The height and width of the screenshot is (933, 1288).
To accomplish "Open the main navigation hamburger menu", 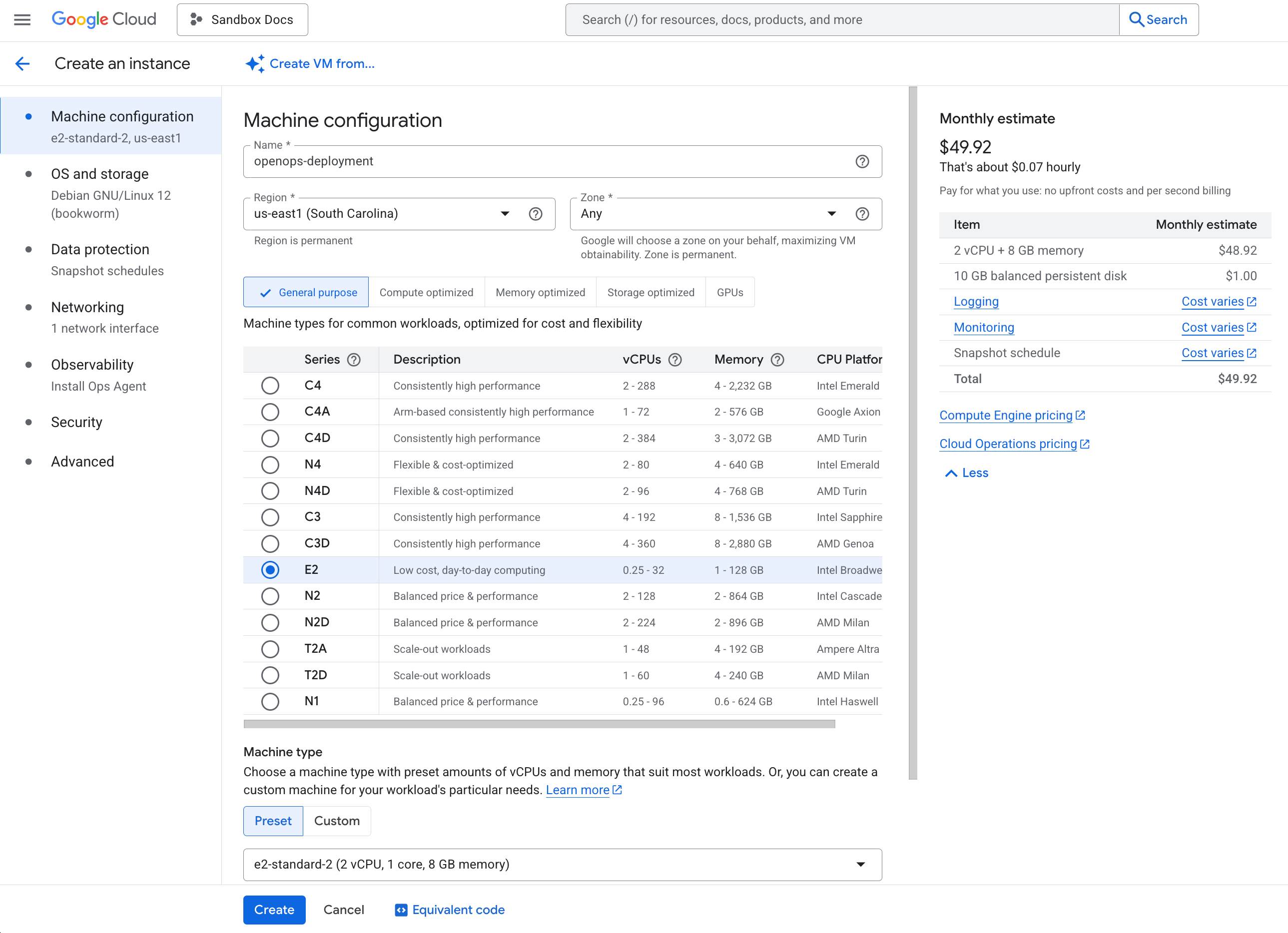I will 22,19.
